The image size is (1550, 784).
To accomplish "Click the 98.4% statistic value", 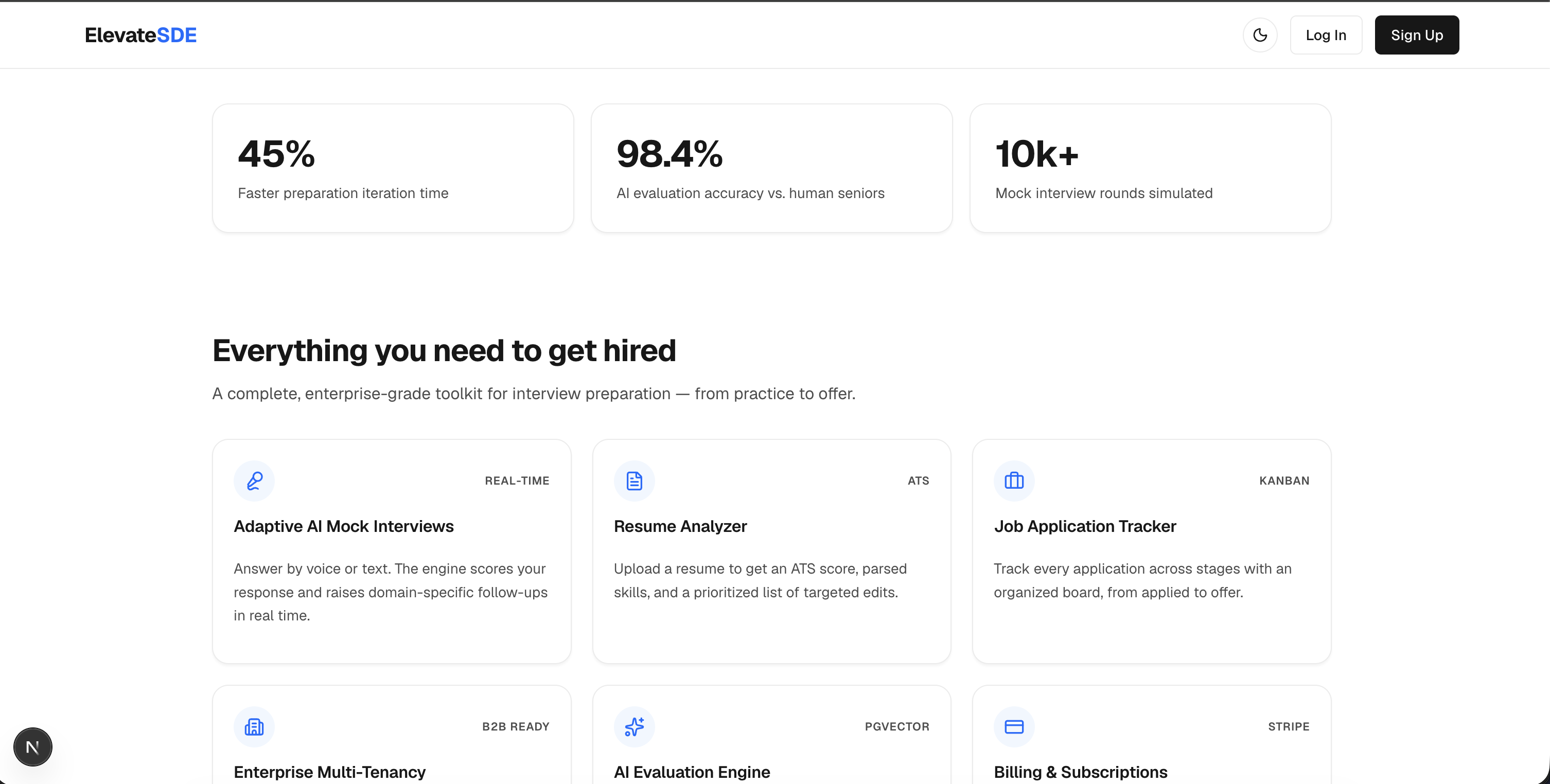I will (x=669, y=154).
